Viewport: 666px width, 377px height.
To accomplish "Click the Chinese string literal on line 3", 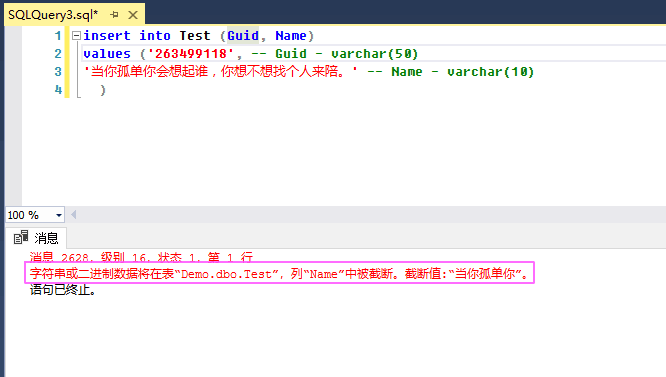I will tap(221, 71).
